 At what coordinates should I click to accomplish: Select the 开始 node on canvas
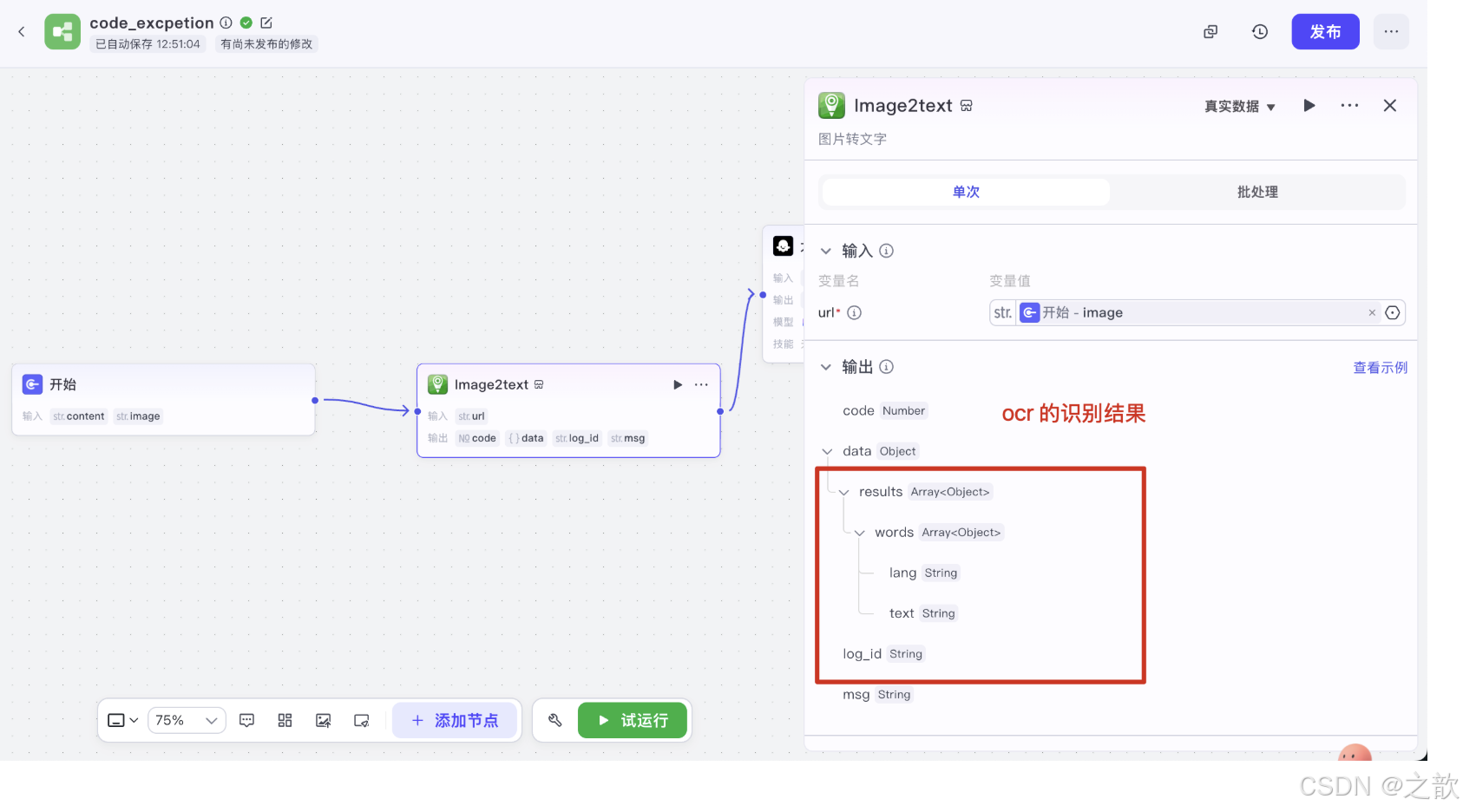click(163, 400)
